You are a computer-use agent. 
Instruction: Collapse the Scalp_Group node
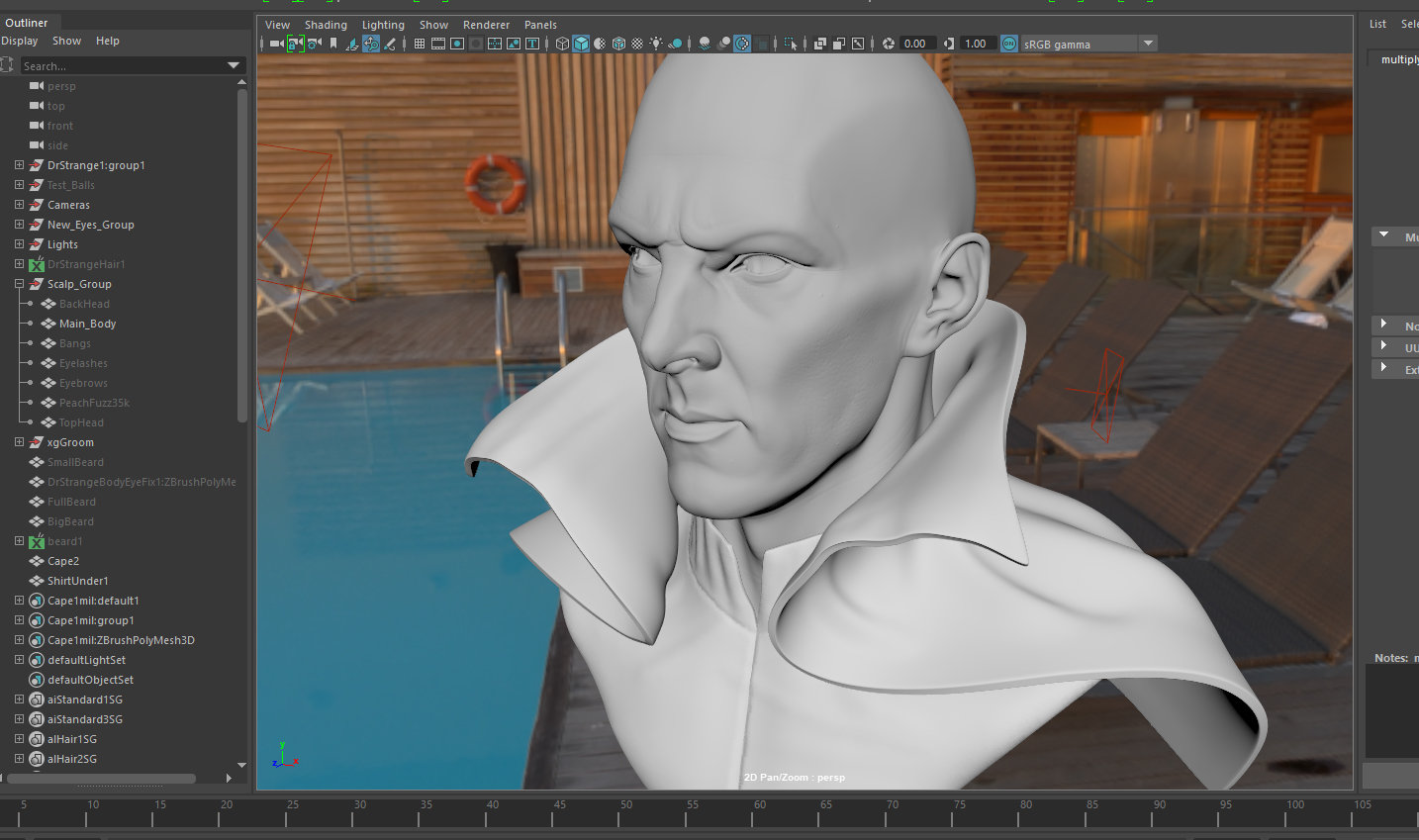click(x=19, y=284)
